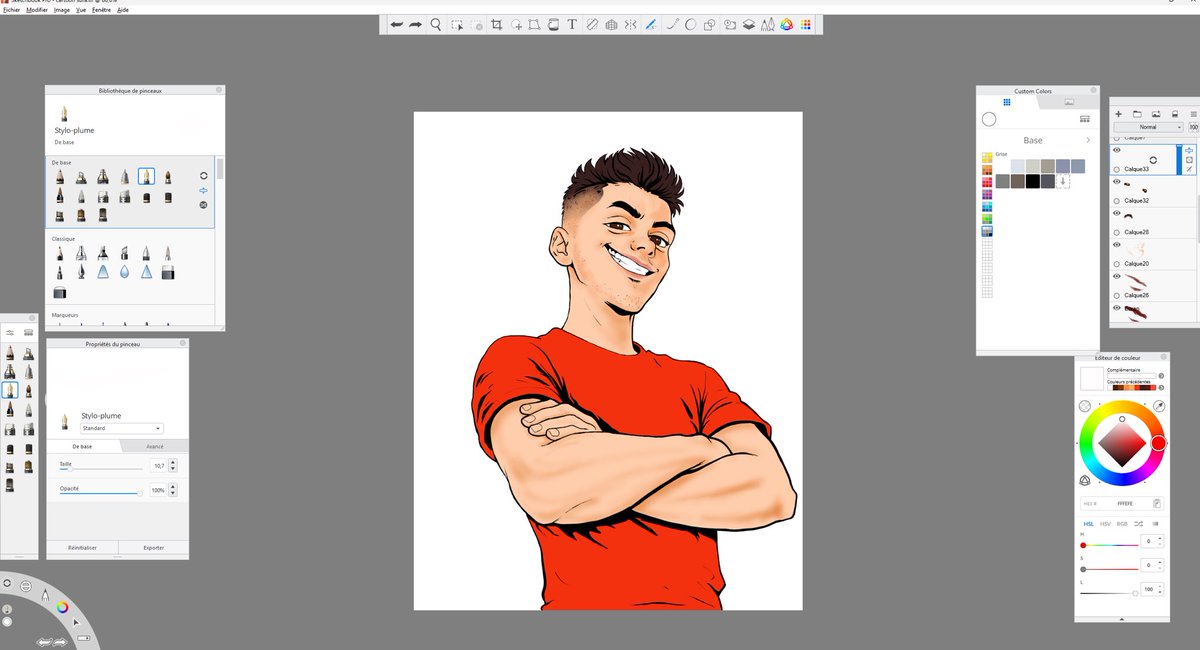Adjust the Taille brush size slider
The width and height of the screenshot is (1200, 650).
[101, 469]
